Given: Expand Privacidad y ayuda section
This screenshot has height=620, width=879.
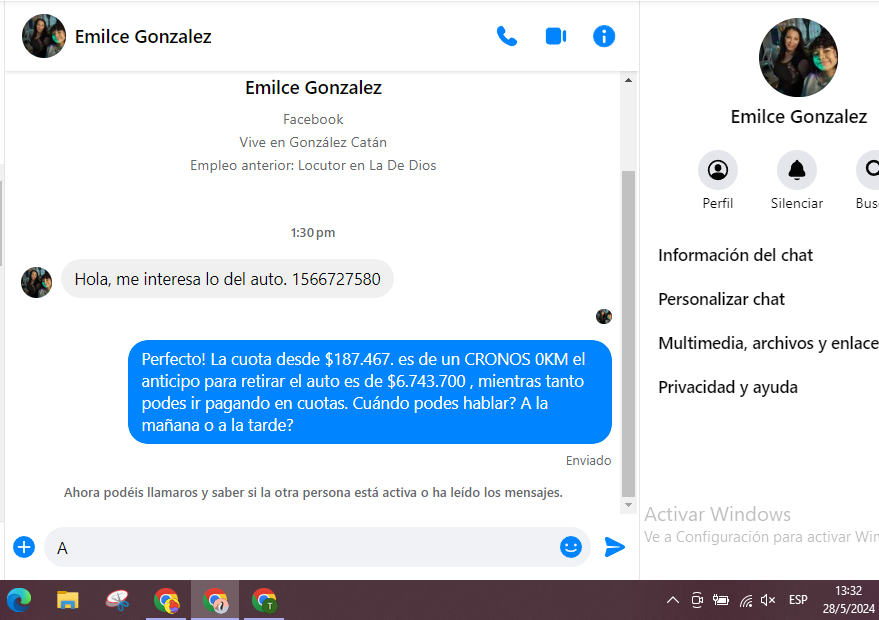Looking at the screenshot, I should point(727,387).
